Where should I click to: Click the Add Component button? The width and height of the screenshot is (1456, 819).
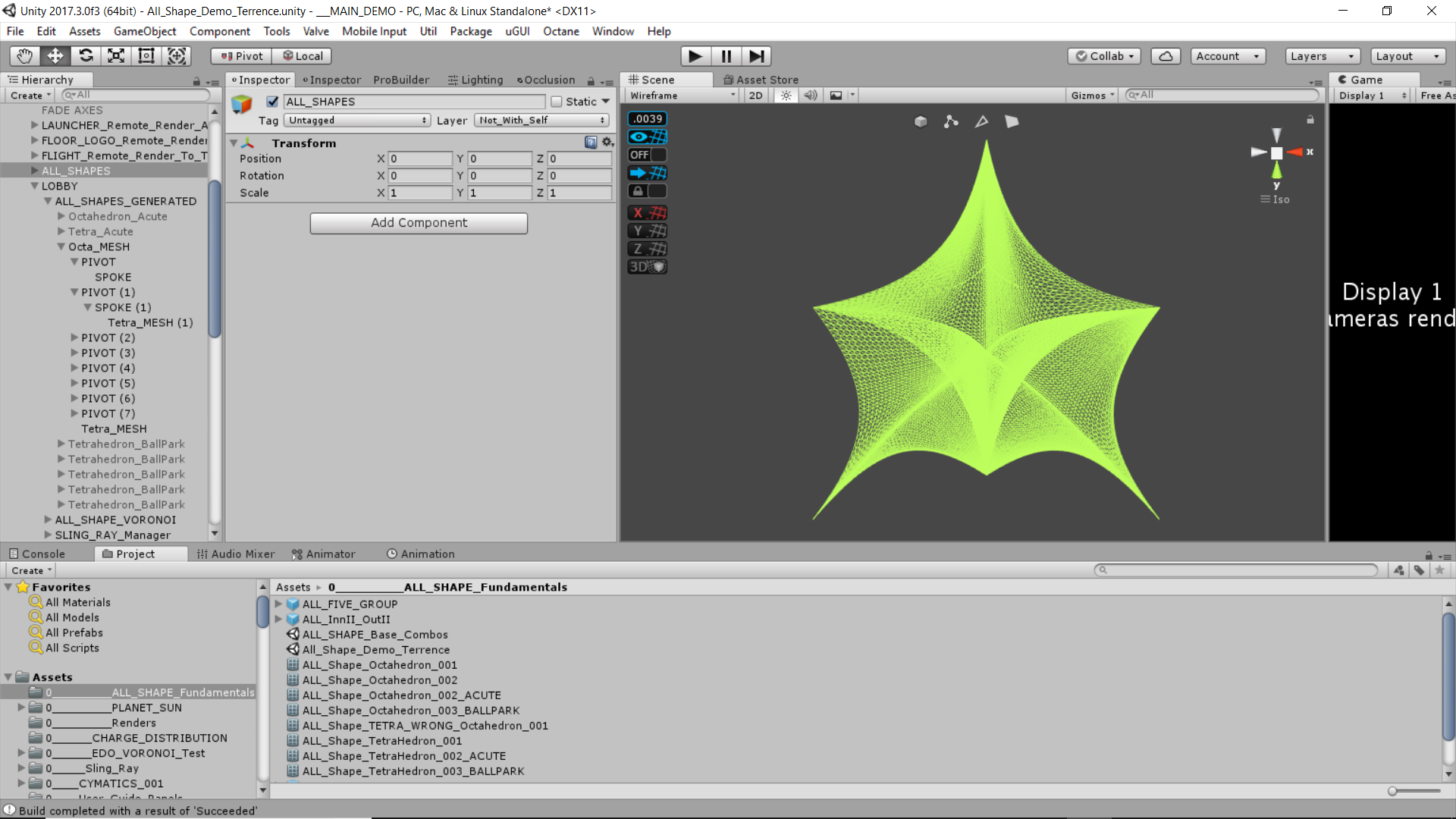419,223
